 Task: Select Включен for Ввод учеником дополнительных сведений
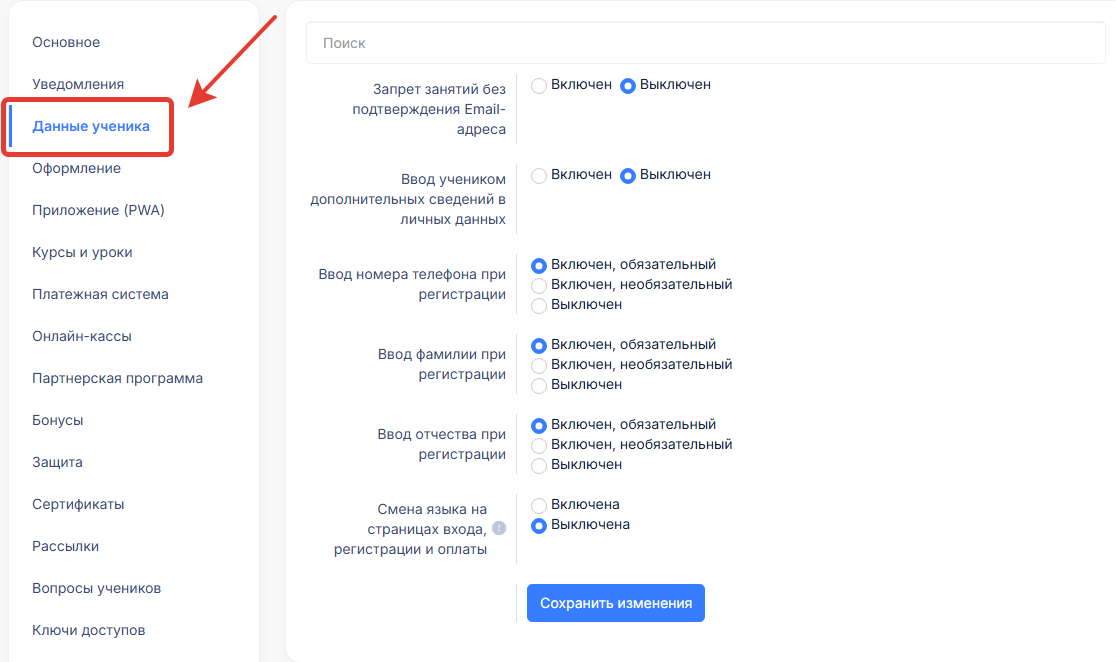pos(539,176)
